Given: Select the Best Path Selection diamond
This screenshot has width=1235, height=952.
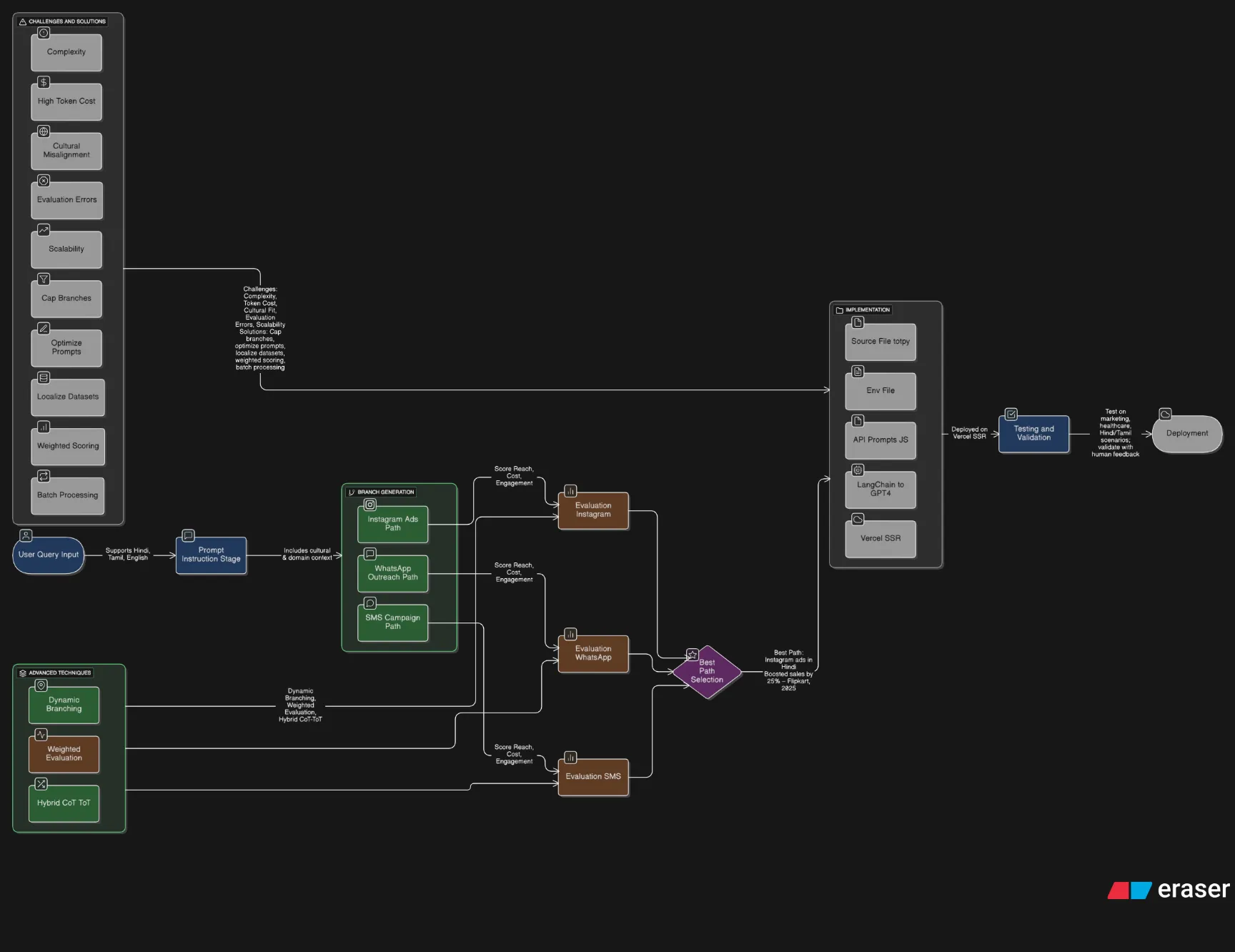Looking at the screenshot, I should pyautogui.click(x=707, y=672).
